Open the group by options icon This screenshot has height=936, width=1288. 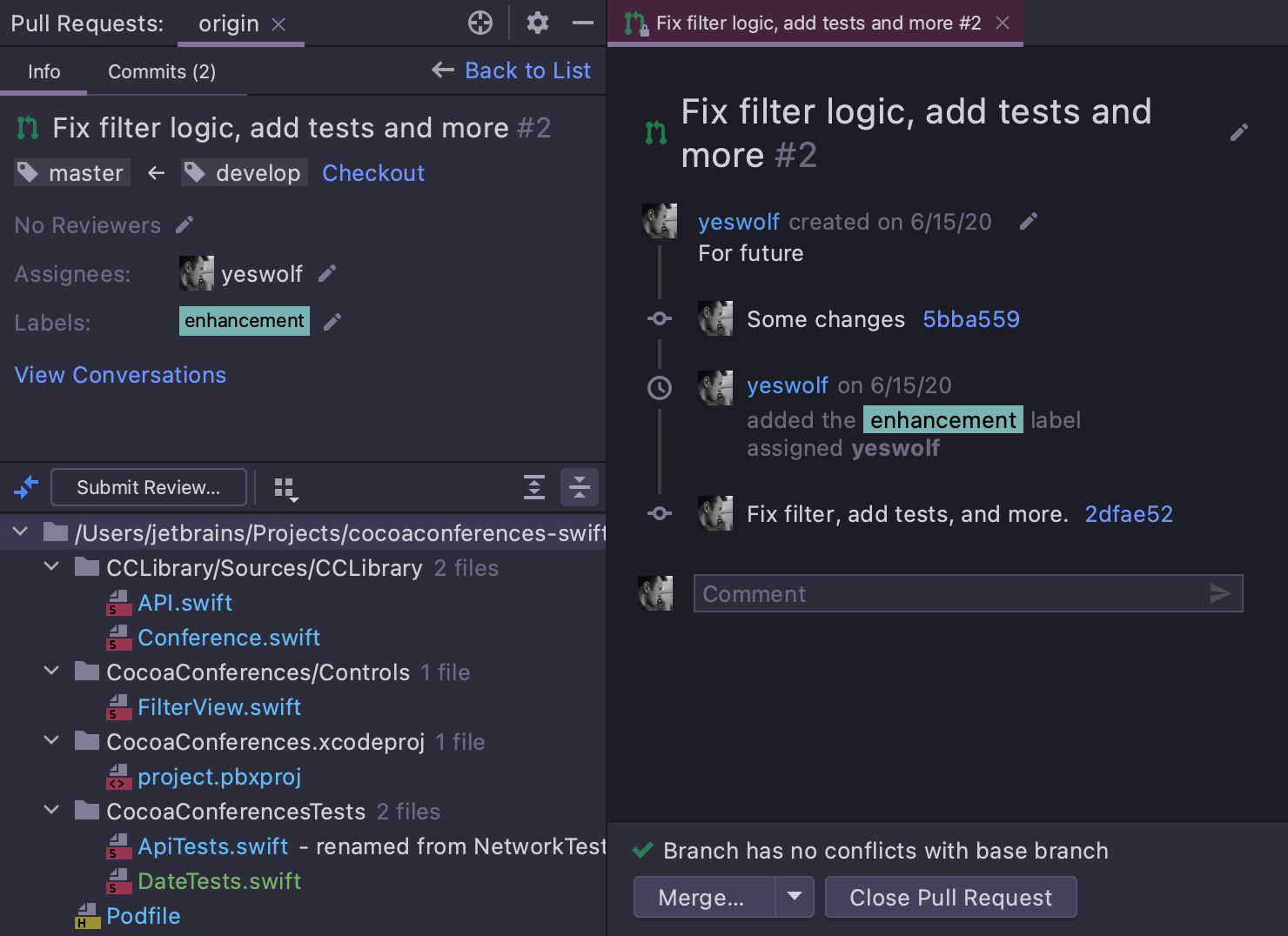(x=285, y=489)
